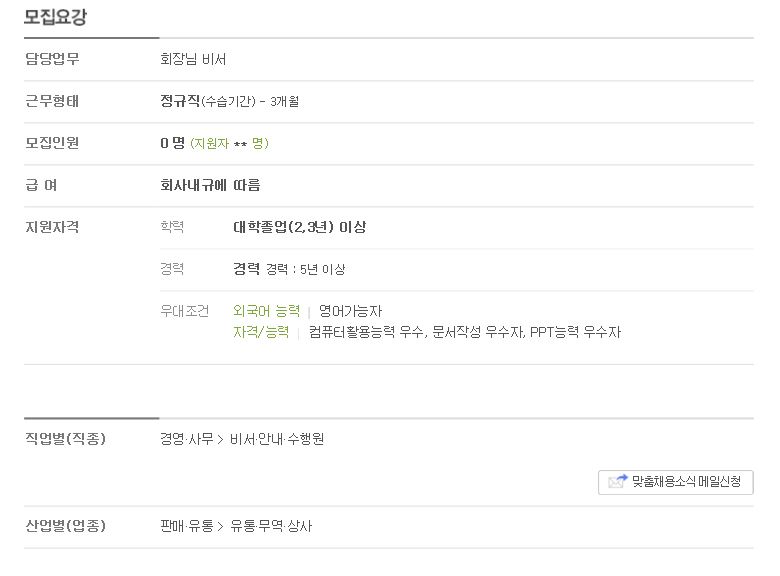Open the 비서·안내·수행원 job category link
The height and width of the screenshot is (576, 780).
tap(277, 439)
